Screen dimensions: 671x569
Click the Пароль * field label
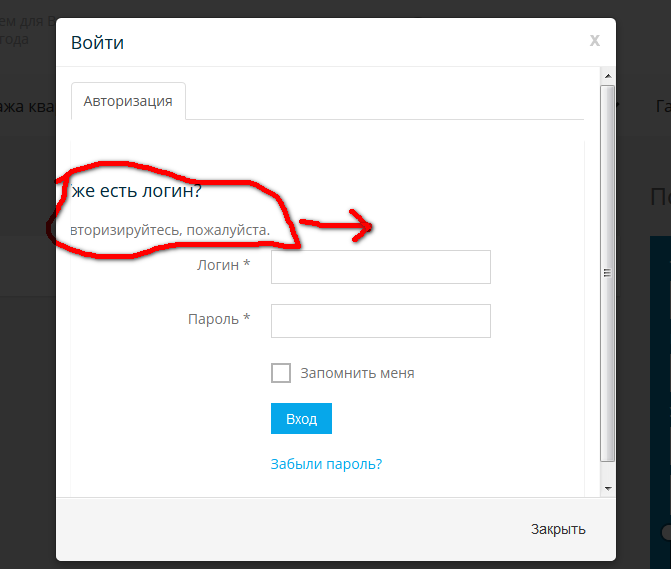coord(219,319)
